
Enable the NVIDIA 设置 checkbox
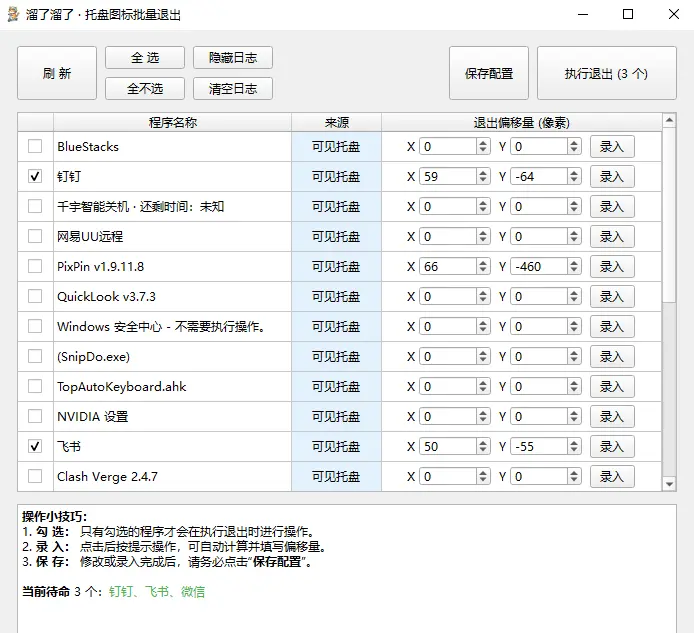point(35,416)
